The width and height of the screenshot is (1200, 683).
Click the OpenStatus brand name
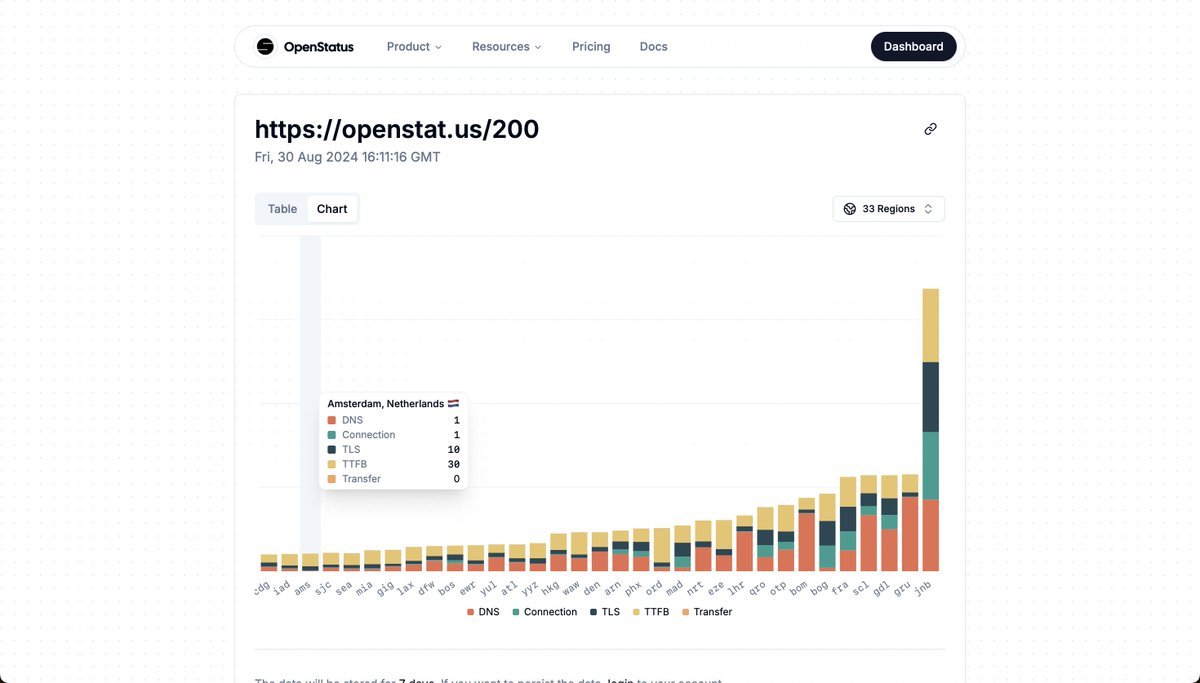319,46
